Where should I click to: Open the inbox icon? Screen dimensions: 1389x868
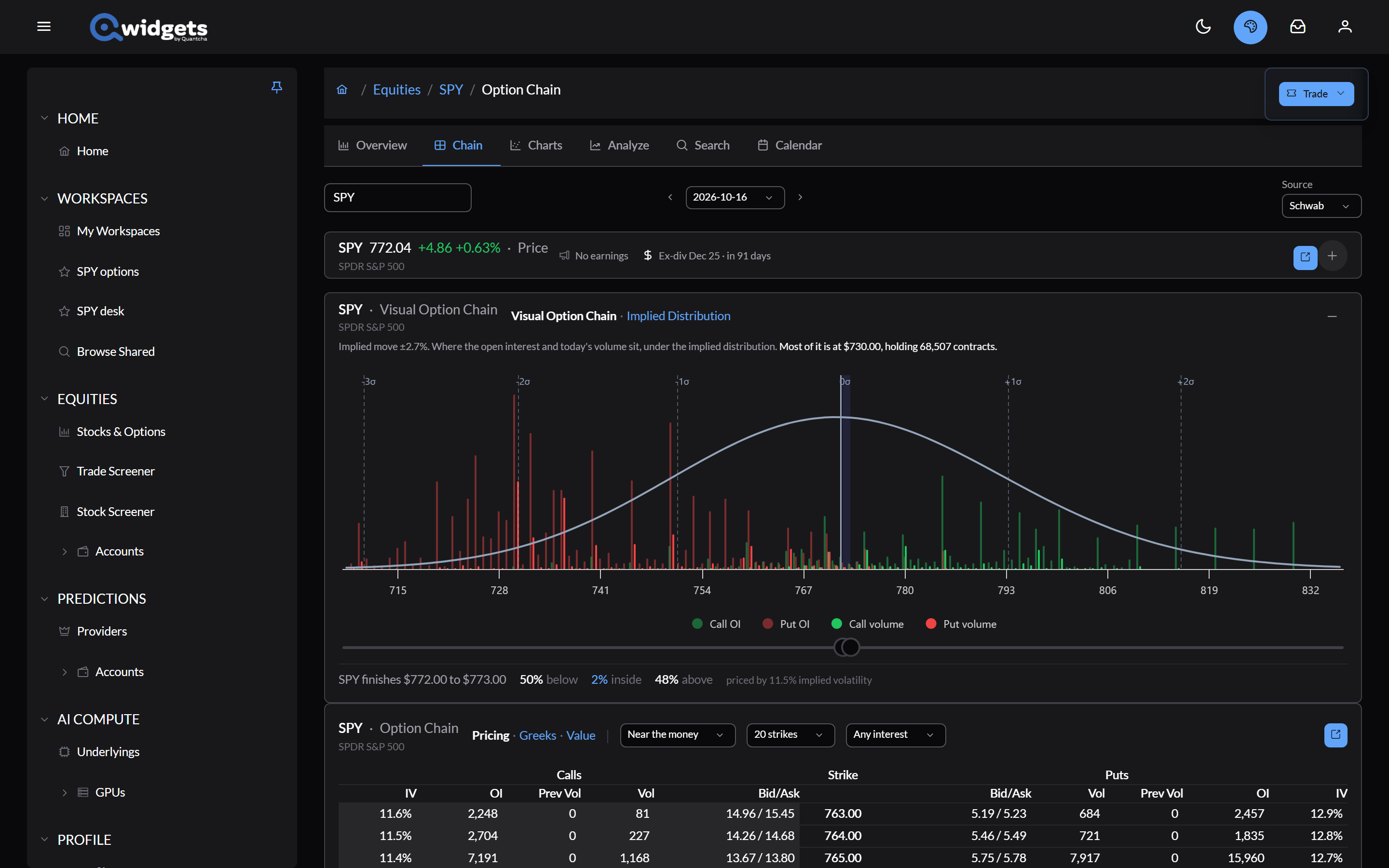coord(1298,27)
